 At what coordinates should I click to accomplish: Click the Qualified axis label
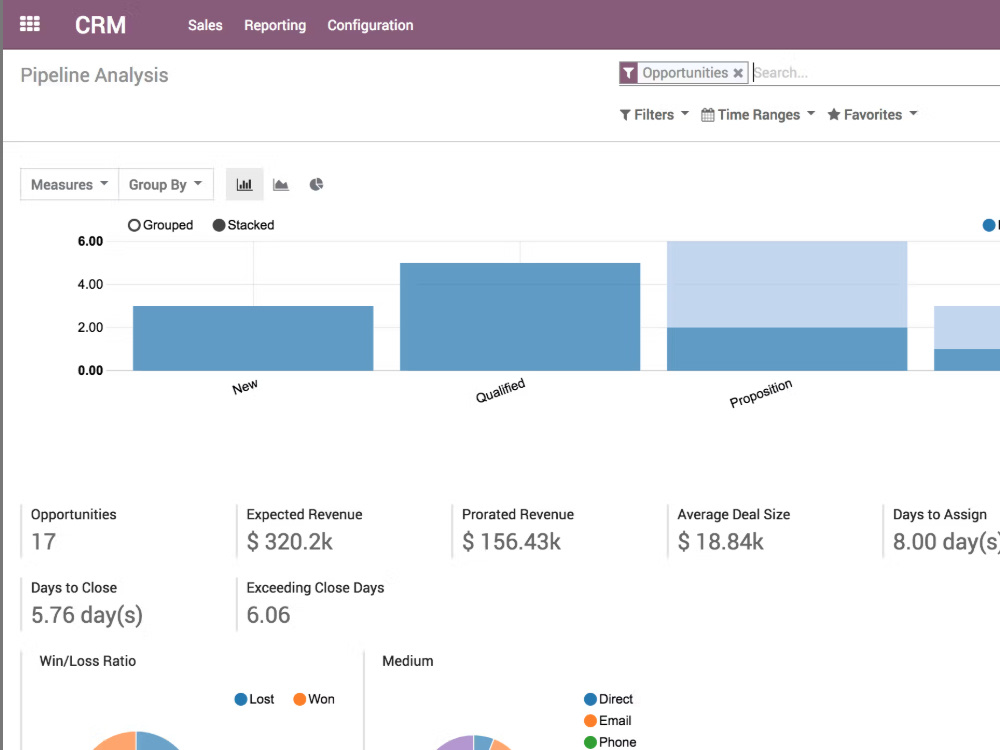tap(500, 390)
